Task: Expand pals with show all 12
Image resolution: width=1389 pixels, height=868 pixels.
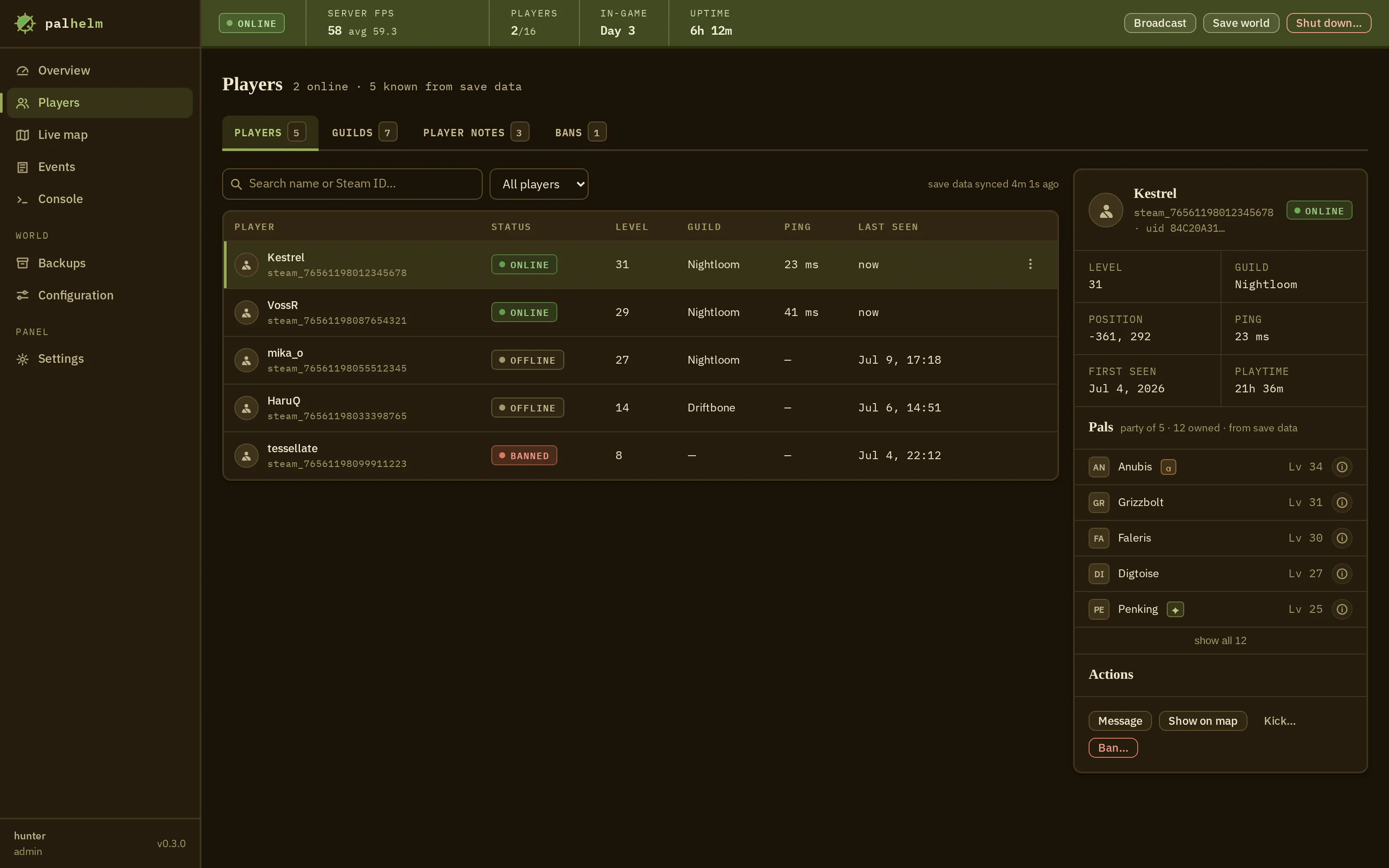Action: coord(1220,641)
